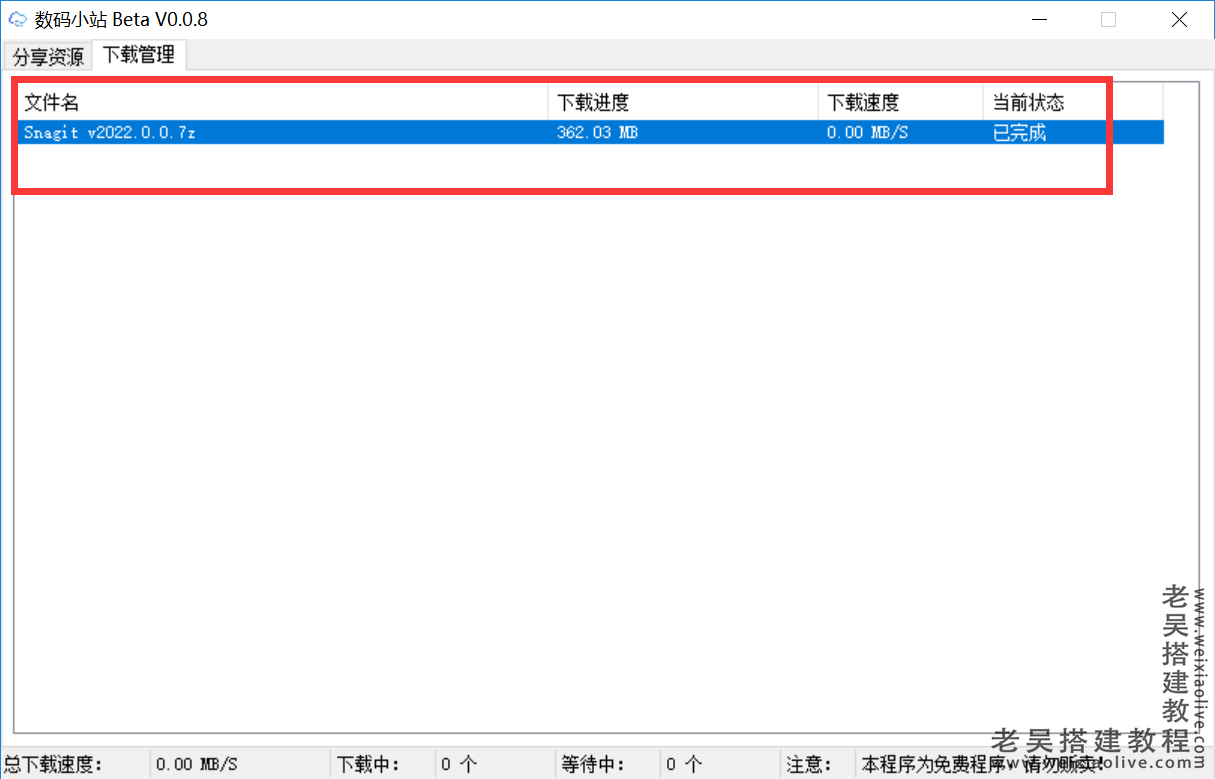The width and height of the screenshot is (1215, 779).
Task: Click the 总下载速度 status bar label
Action: pyautogui.click(x=60, y=764)
